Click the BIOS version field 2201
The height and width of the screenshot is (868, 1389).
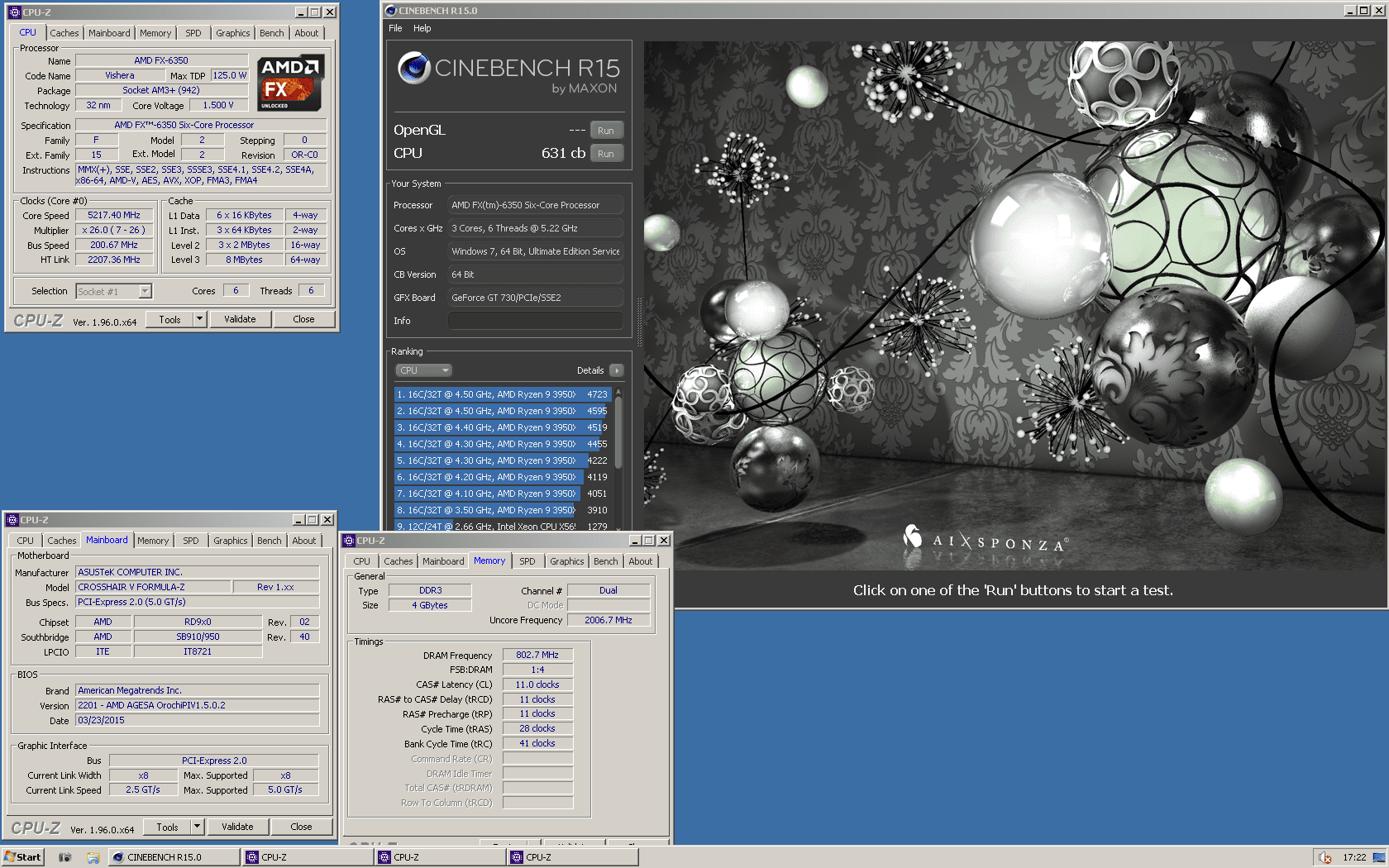pos(198,705)
